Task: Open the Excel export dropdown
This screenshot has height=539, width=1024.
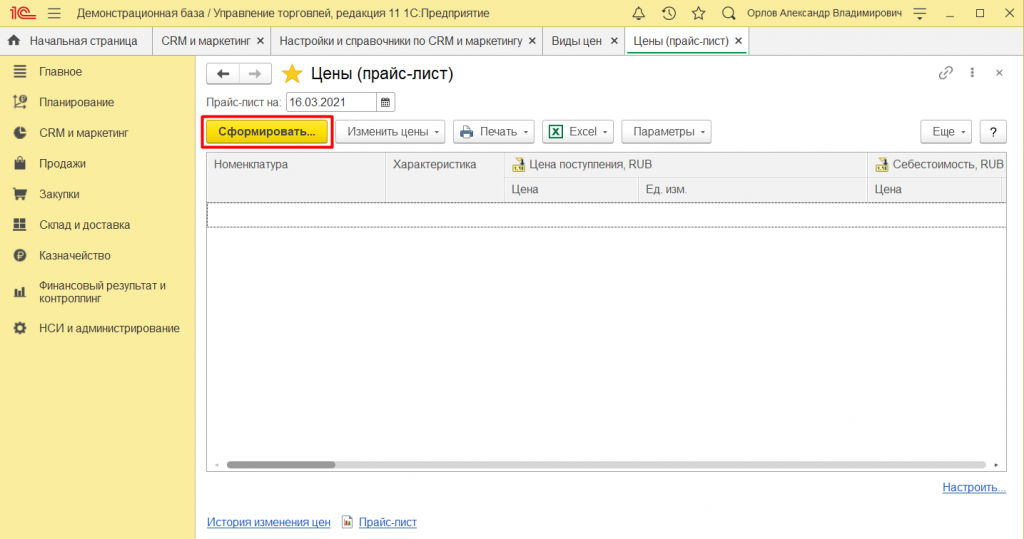Action: pyautogui.click(x=578, y=132)
